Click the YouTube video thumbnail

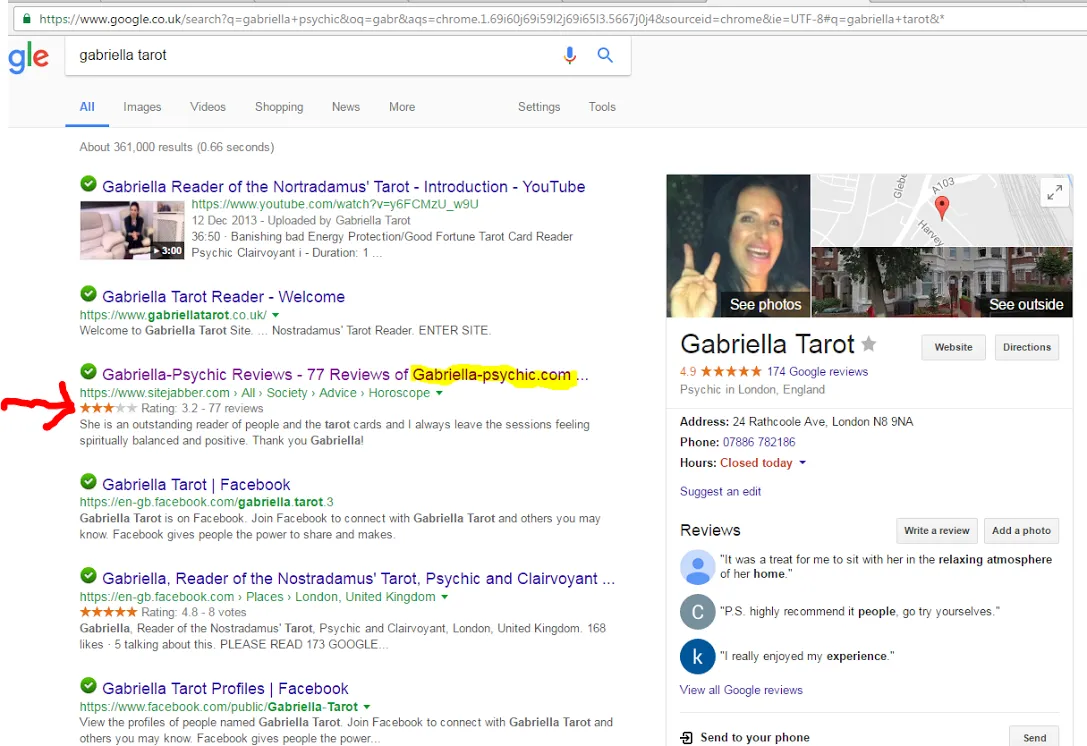(x=132, y=230)
